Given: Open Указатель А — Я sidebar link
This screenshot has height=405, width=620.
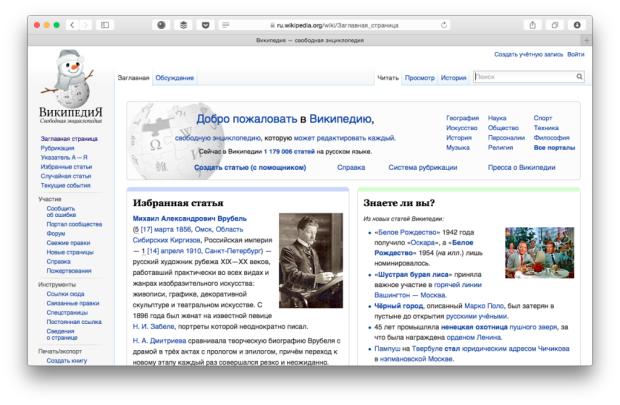Looking at the screenshot, I should point(64,157).
